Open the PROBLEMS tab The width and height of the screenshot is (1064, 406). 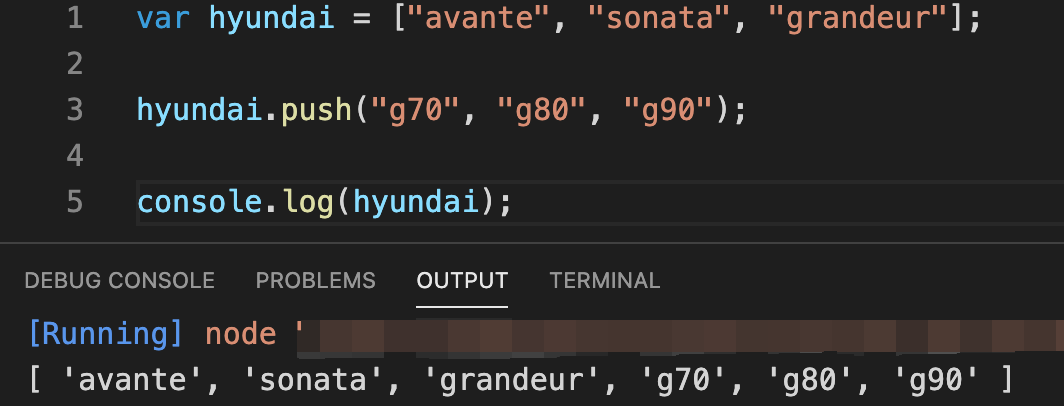316,280
